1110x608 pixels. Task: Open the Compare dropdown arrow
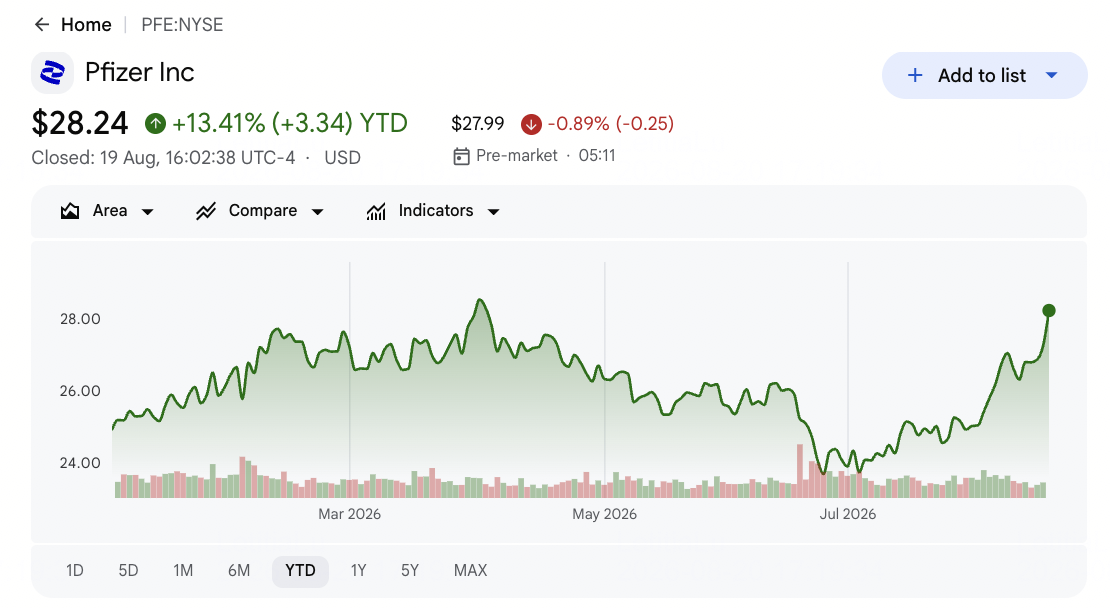(318, 212)
